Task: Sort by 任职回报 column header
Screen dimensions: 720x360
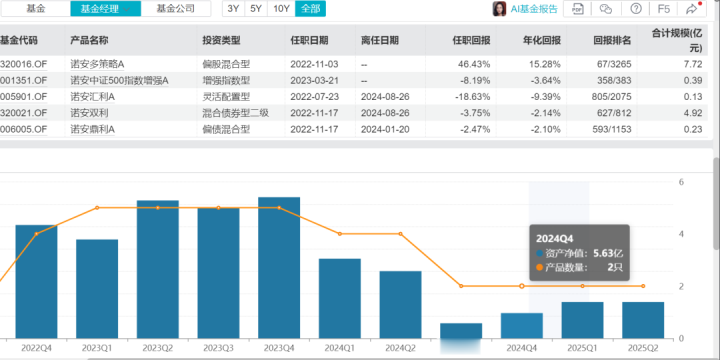Action: coord(471,40)
